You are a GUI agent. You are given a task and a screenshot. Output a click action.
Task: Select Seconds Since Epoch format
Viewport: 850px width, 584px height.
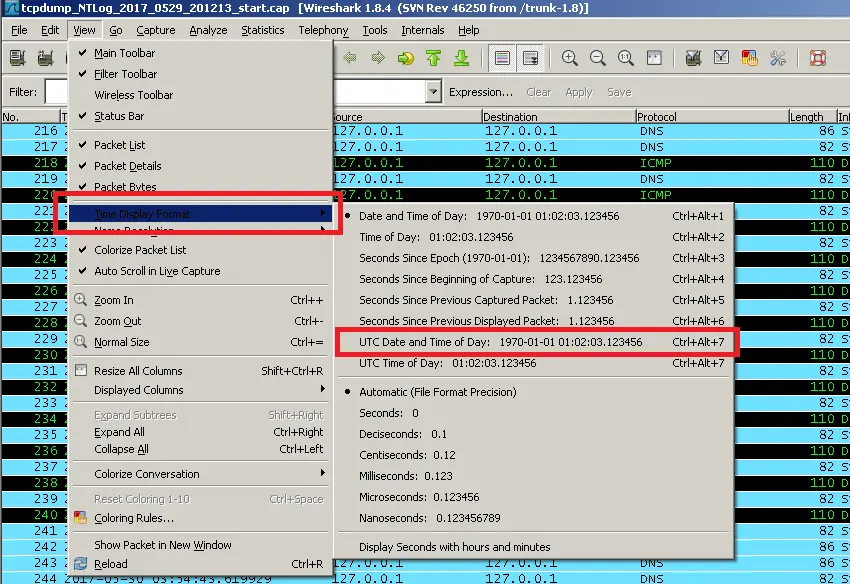535,258
